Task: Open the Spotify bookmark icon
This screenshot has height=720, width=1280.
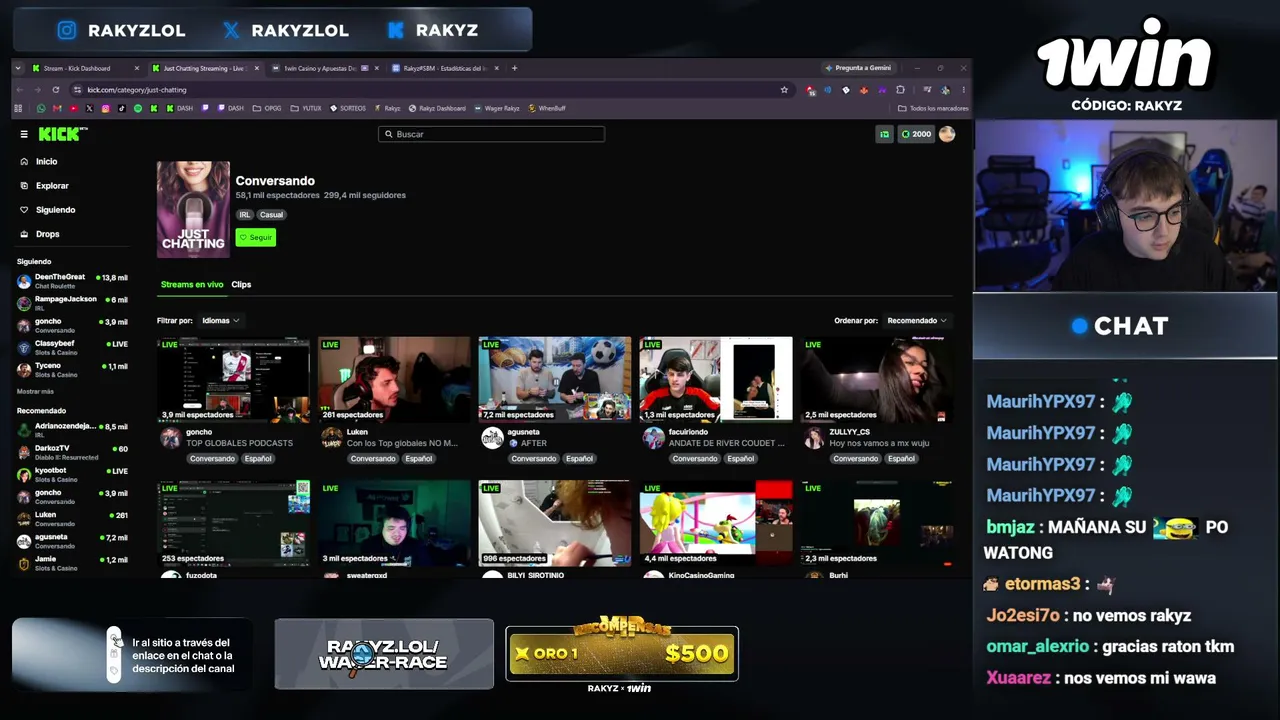Action: coord(138,108)
